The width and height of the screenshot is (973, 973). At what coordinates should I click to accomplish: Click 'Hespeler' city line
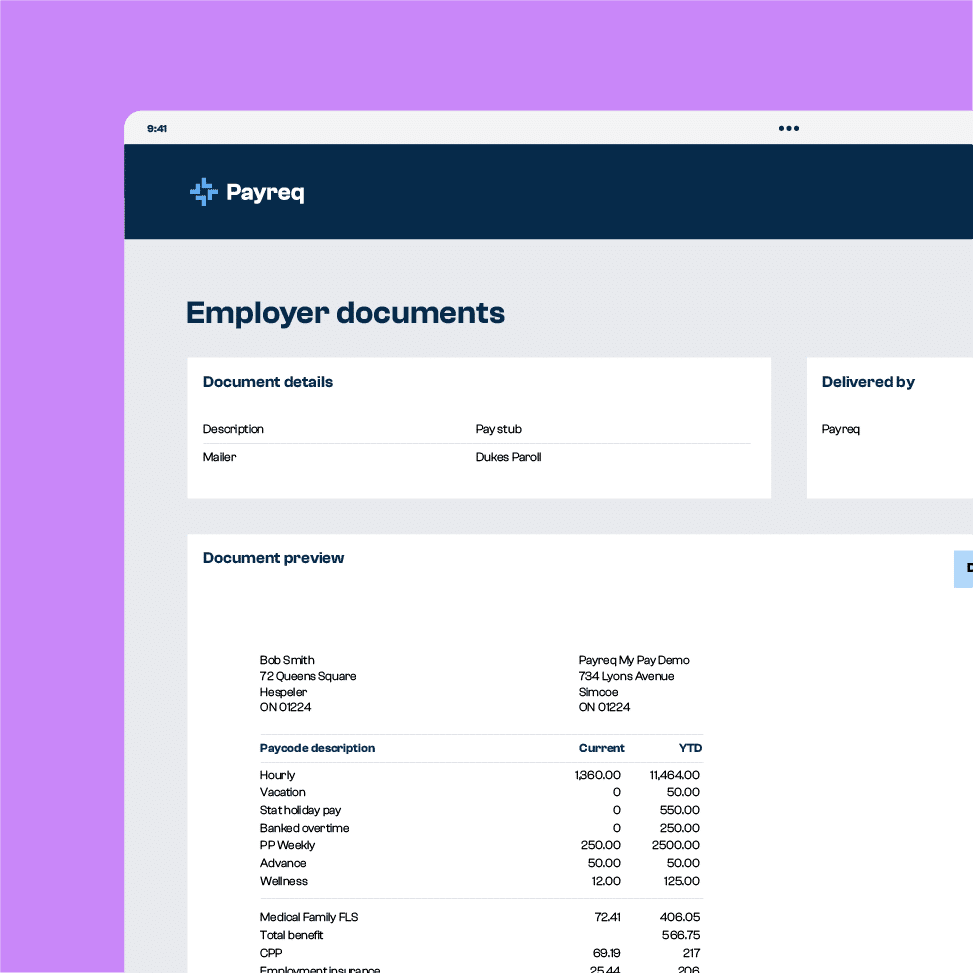pos(283,692)
